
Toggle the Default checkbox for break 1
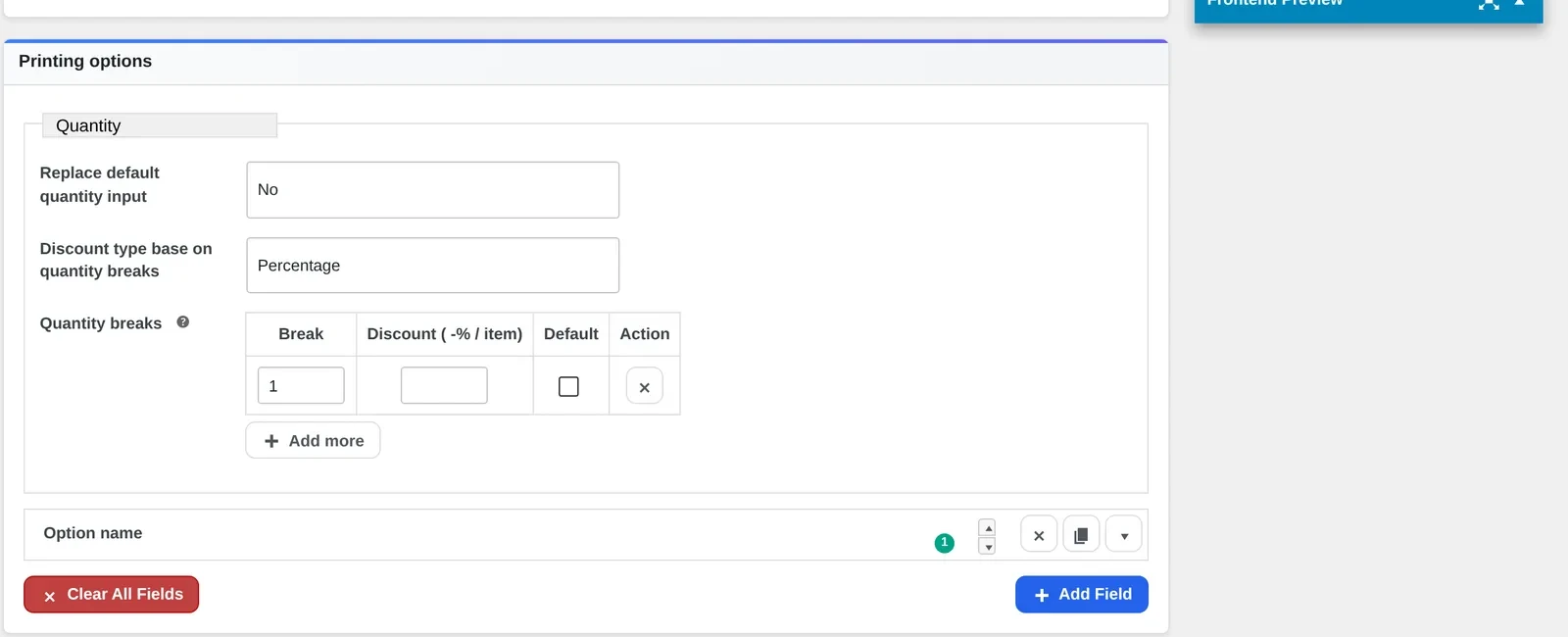pyautogui.click(x=568, y=386)
